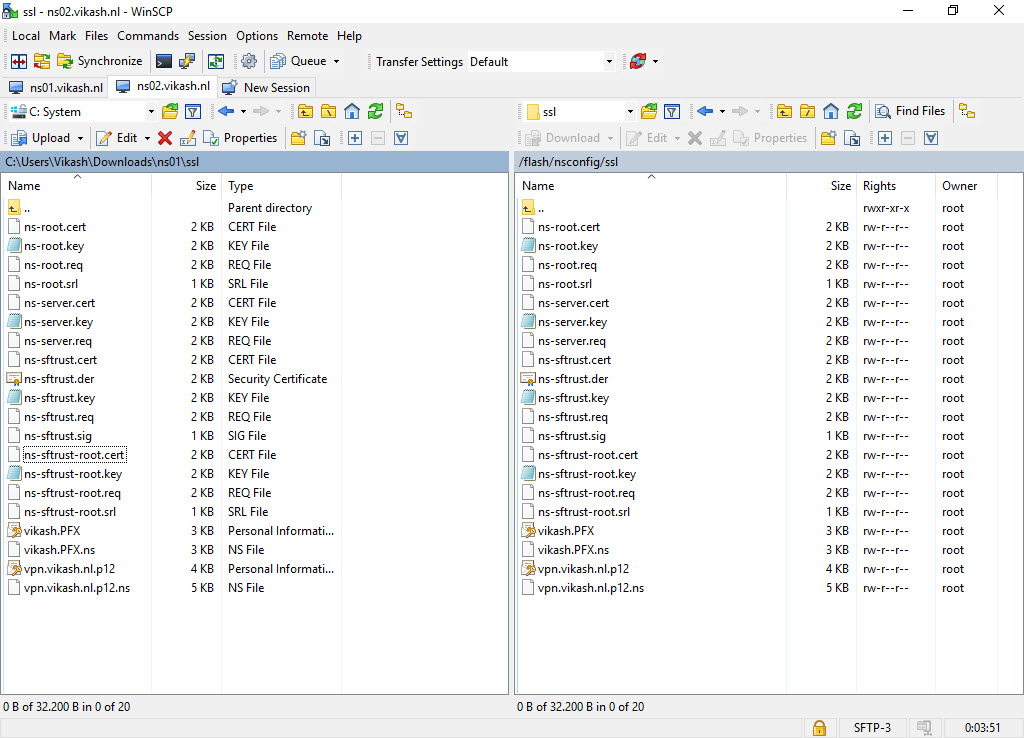The width and height of the screenshot is (1024, 738).
Task: Open the Local menu
Action: click(25, 36)
